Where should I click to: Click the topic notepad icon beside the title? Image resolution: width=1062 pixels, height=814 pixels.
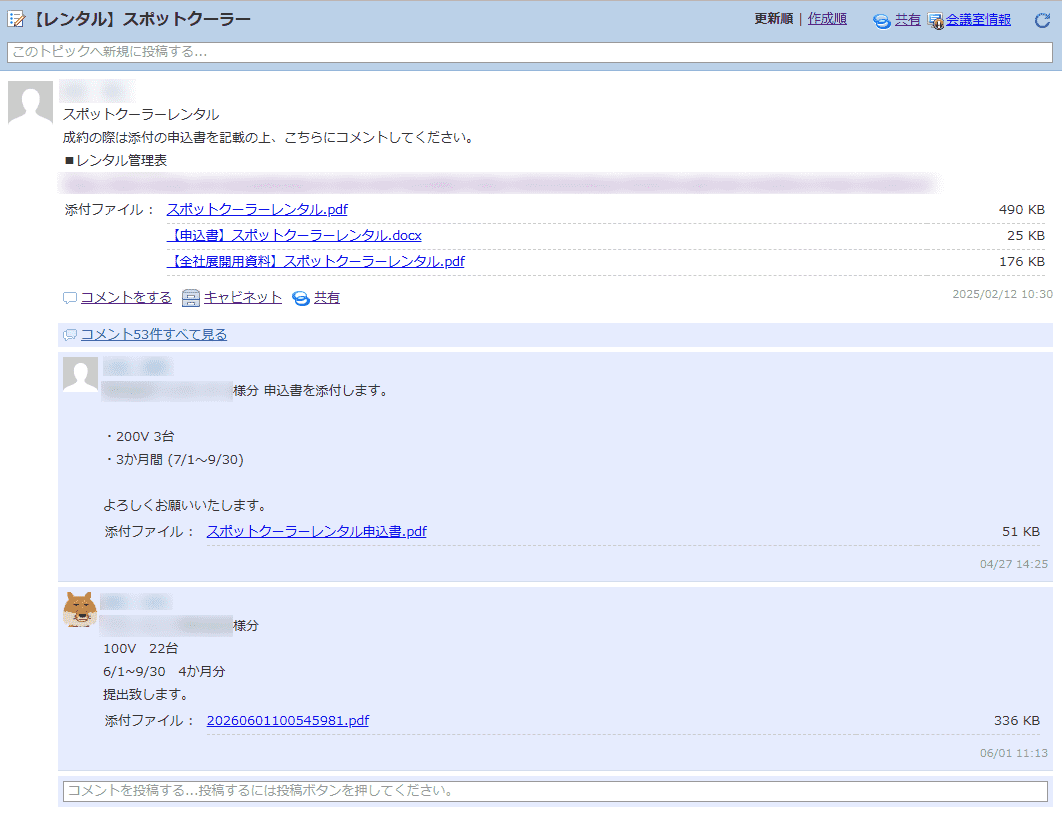click(x=16, y=19)
